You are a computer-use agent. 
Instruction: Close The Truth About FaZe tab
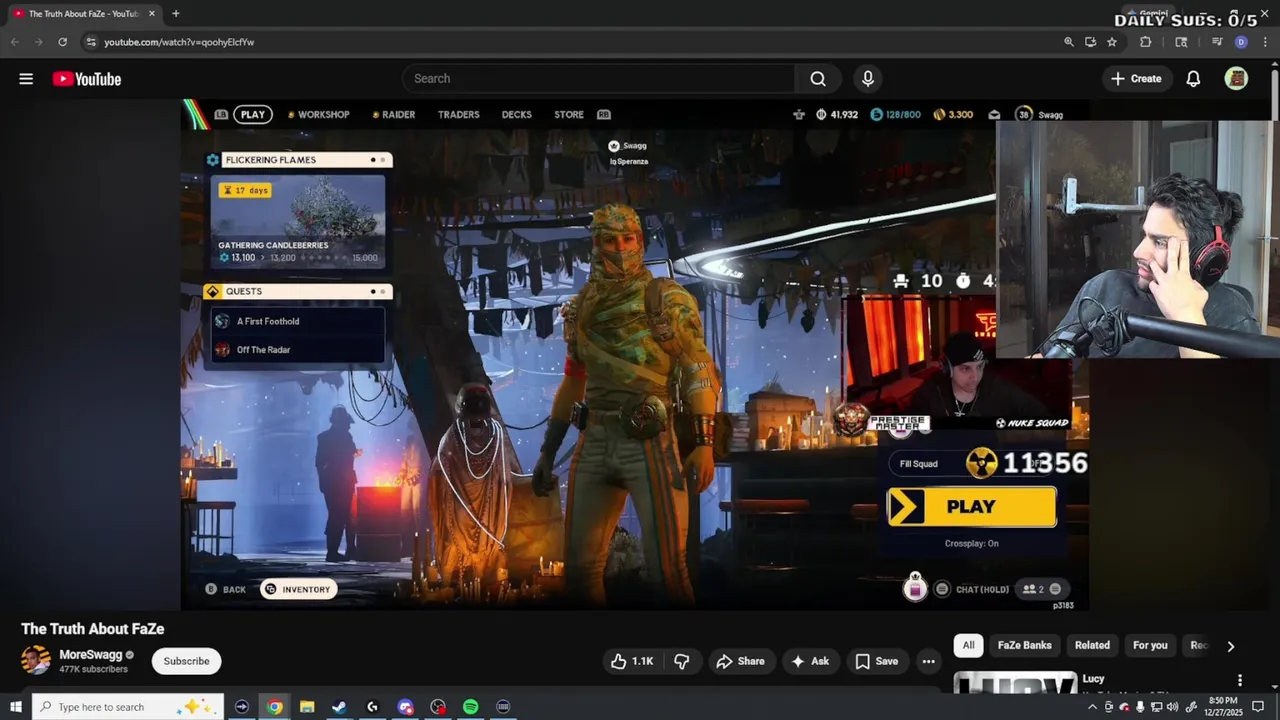point(152,14)
